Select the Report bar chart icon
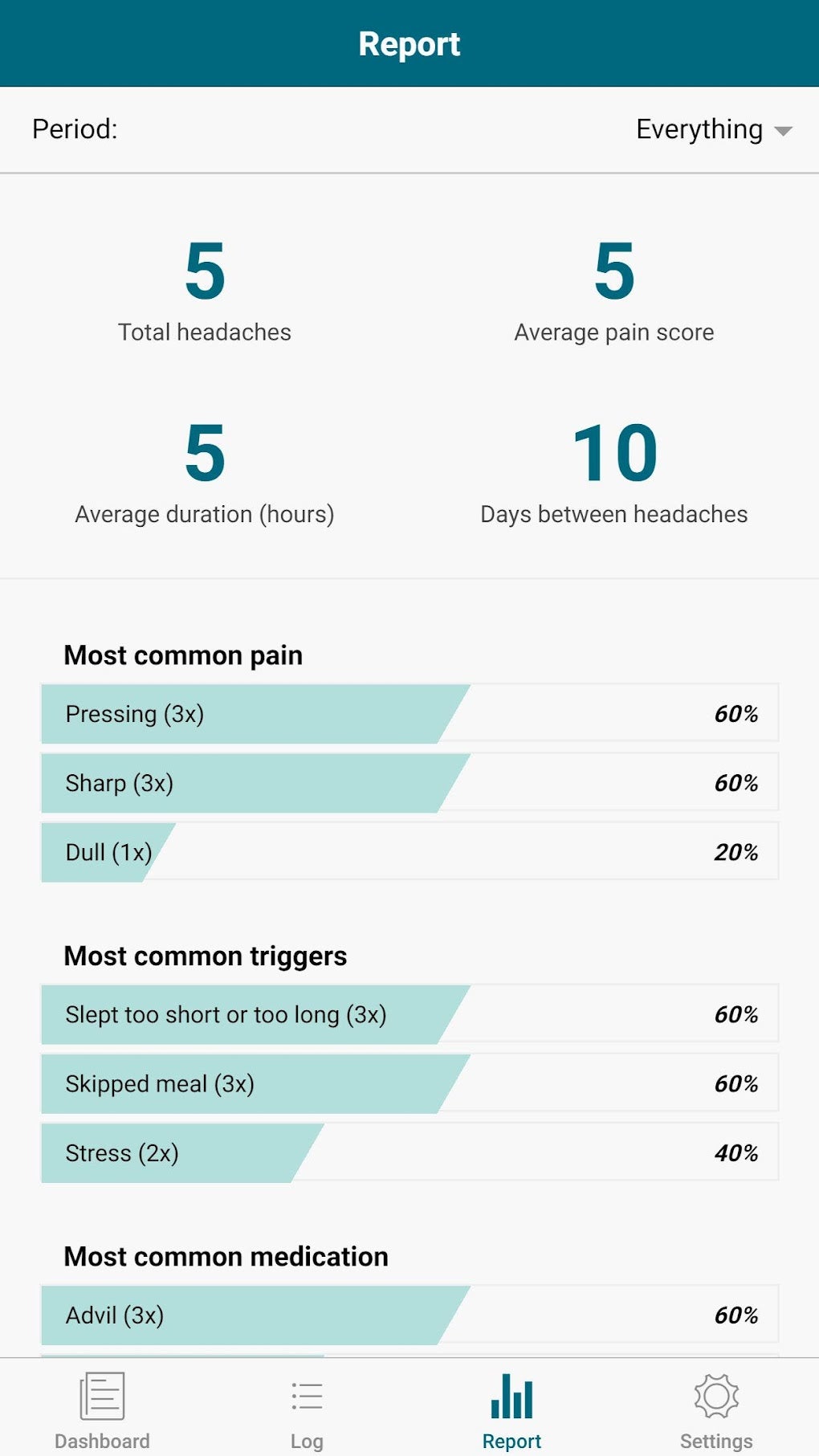This screenshot has width=819, height=1456. [x=511, y=1397]
